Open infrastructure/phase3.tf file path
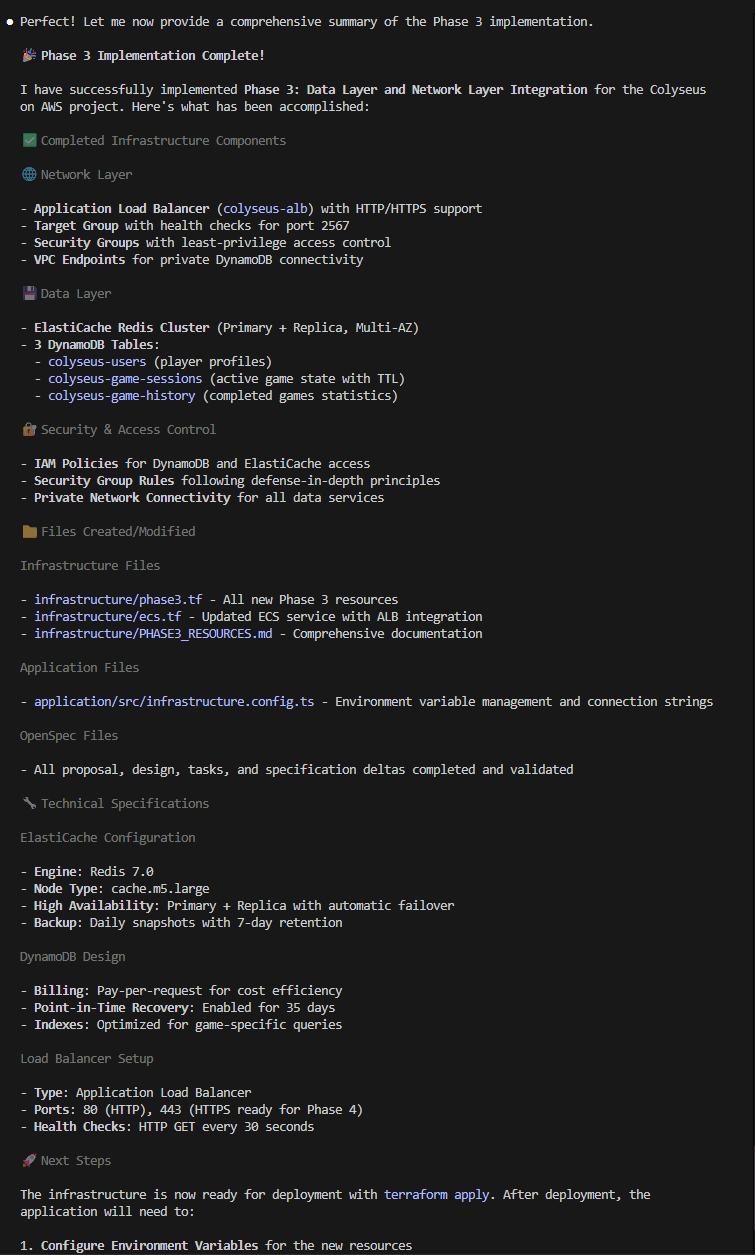Image resolution: width=755 pixels, height=1255 pixels. [118, 600]
